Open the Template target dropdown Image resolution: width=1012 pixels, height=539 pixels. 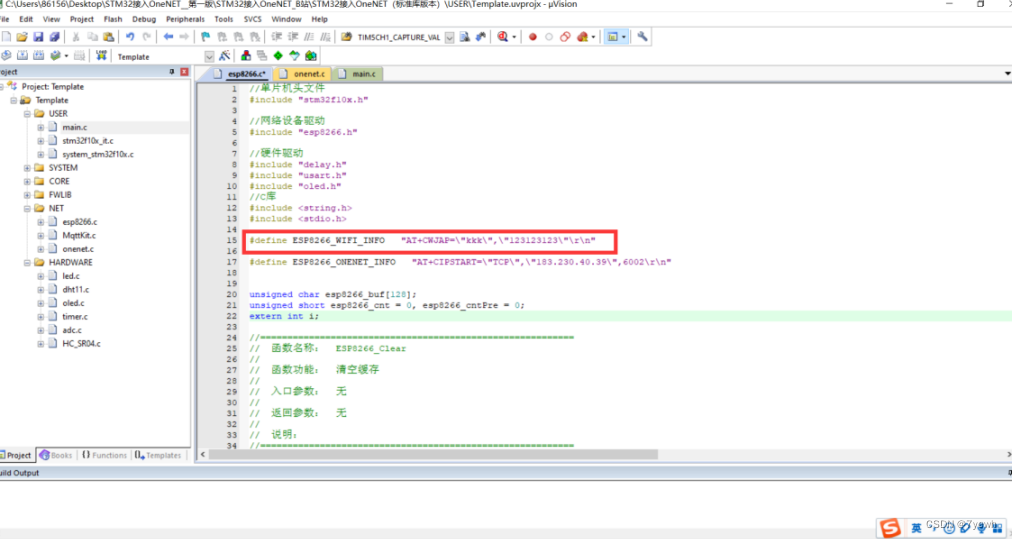pos(209,57)
